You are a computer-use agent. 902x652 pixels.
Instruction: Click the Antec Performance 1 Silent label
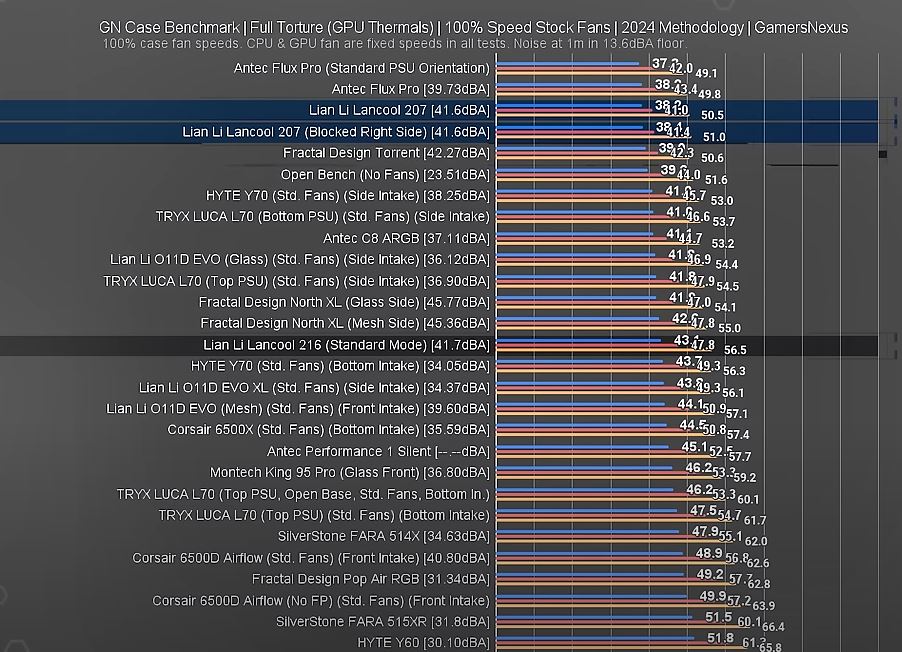[x=378, y=452]
